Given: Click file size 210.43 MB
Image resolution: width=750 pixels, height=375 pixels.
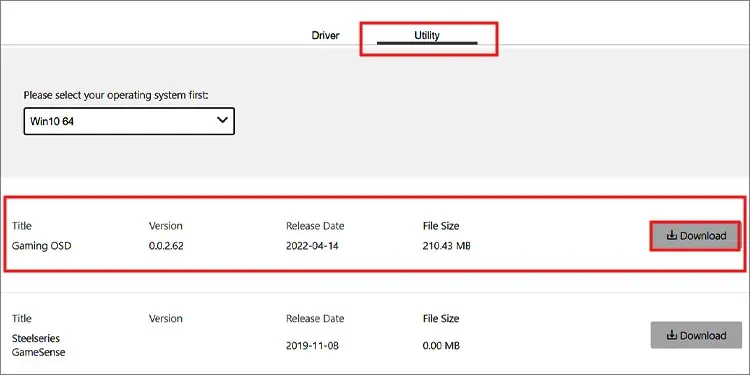Looking at the screenshot, I should 447,246.
